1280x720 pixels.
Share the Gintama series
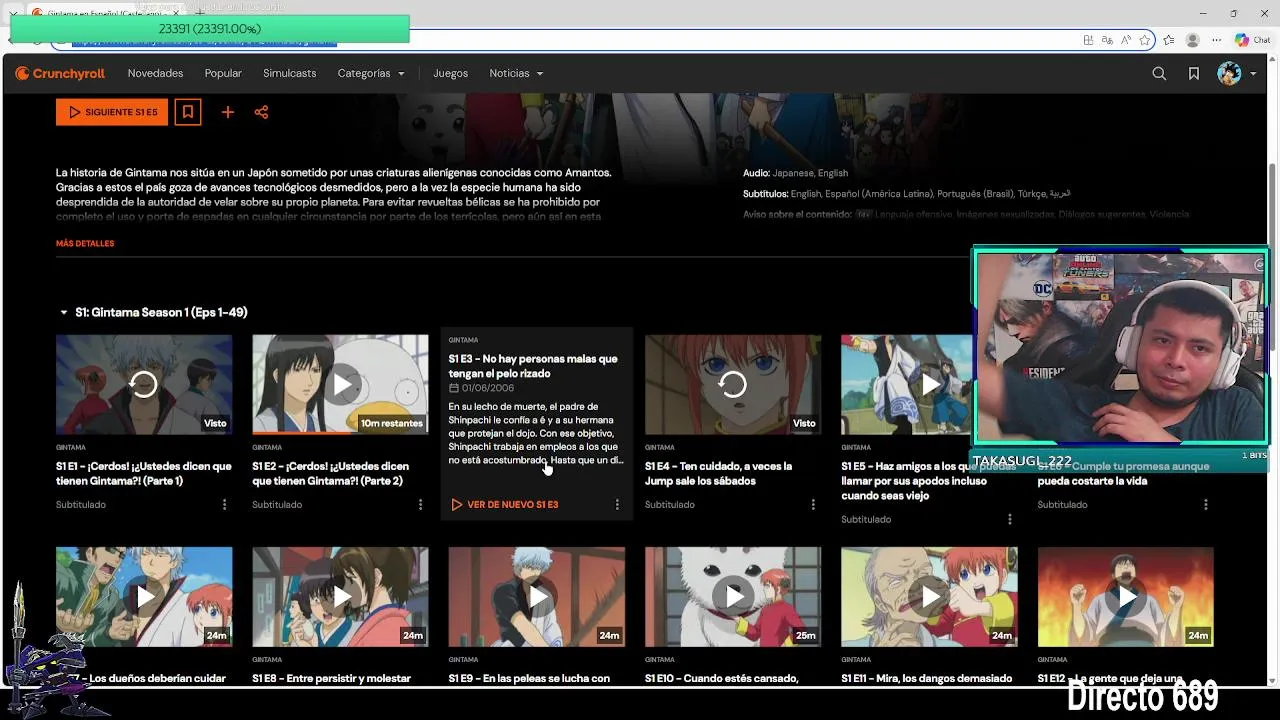pyautogui.click(x=261, y=112)
